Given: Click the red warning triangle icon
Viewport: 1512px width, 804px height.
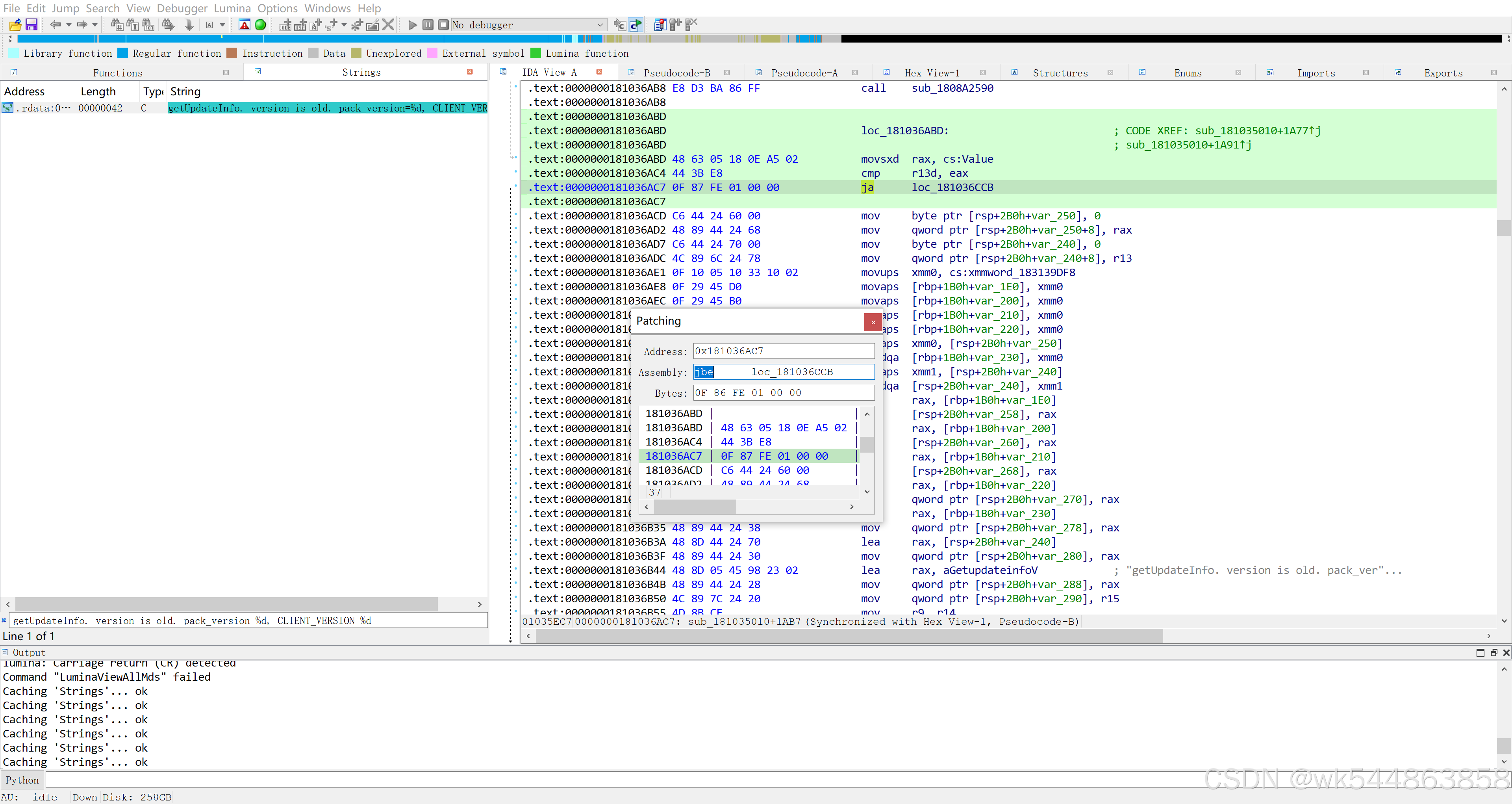Looking at the screenshot, I should 245,25.
